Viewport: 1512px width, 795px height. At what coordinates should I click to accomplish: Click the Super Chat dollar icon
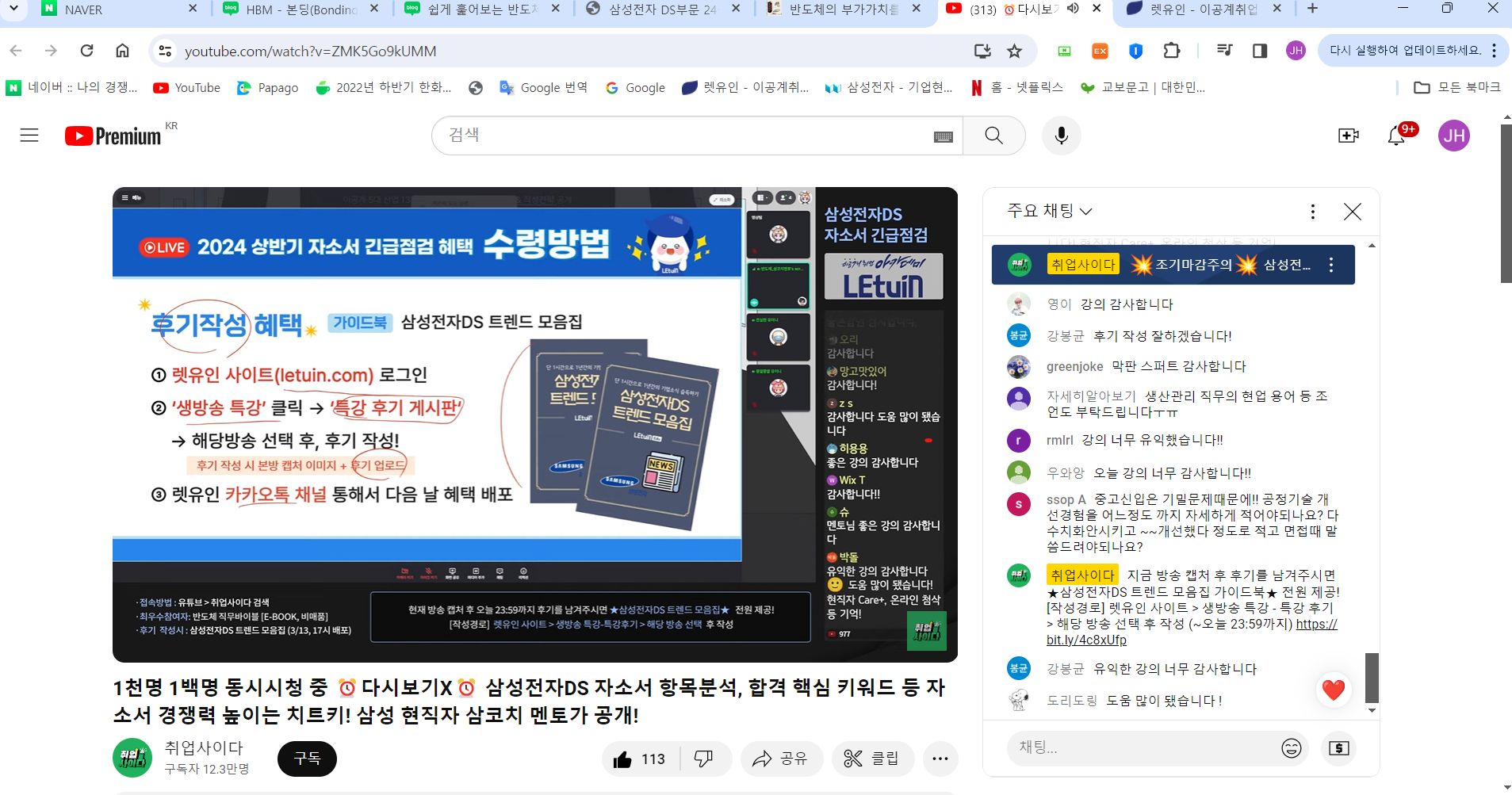point(1339,747)
